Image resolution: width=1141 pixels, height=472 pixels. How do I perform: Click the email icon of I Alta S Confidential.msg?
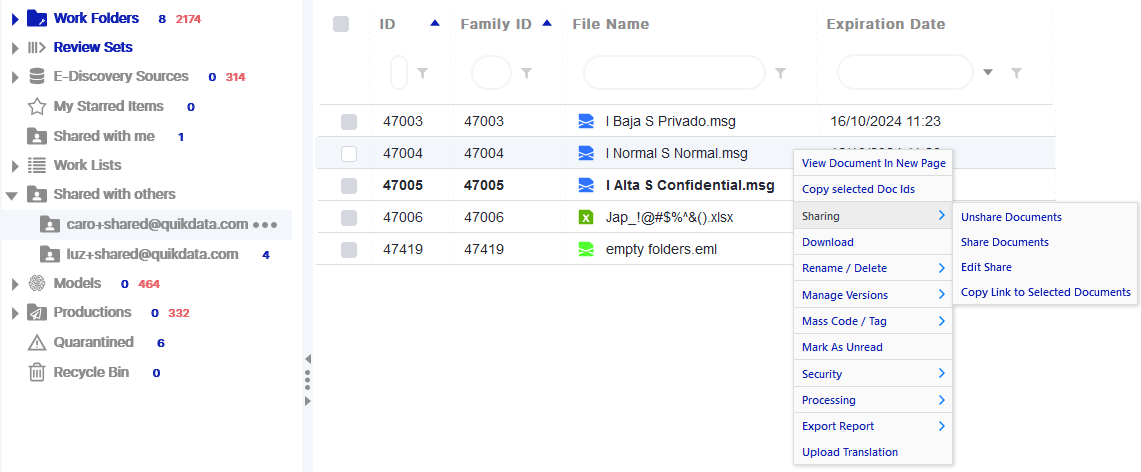click(586, 185)
